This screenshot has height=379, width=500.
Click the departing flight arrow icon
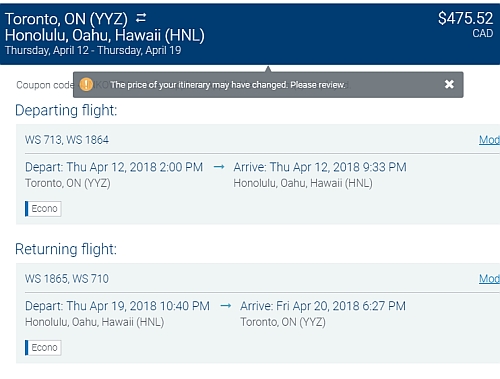click(x=219, y=167)
